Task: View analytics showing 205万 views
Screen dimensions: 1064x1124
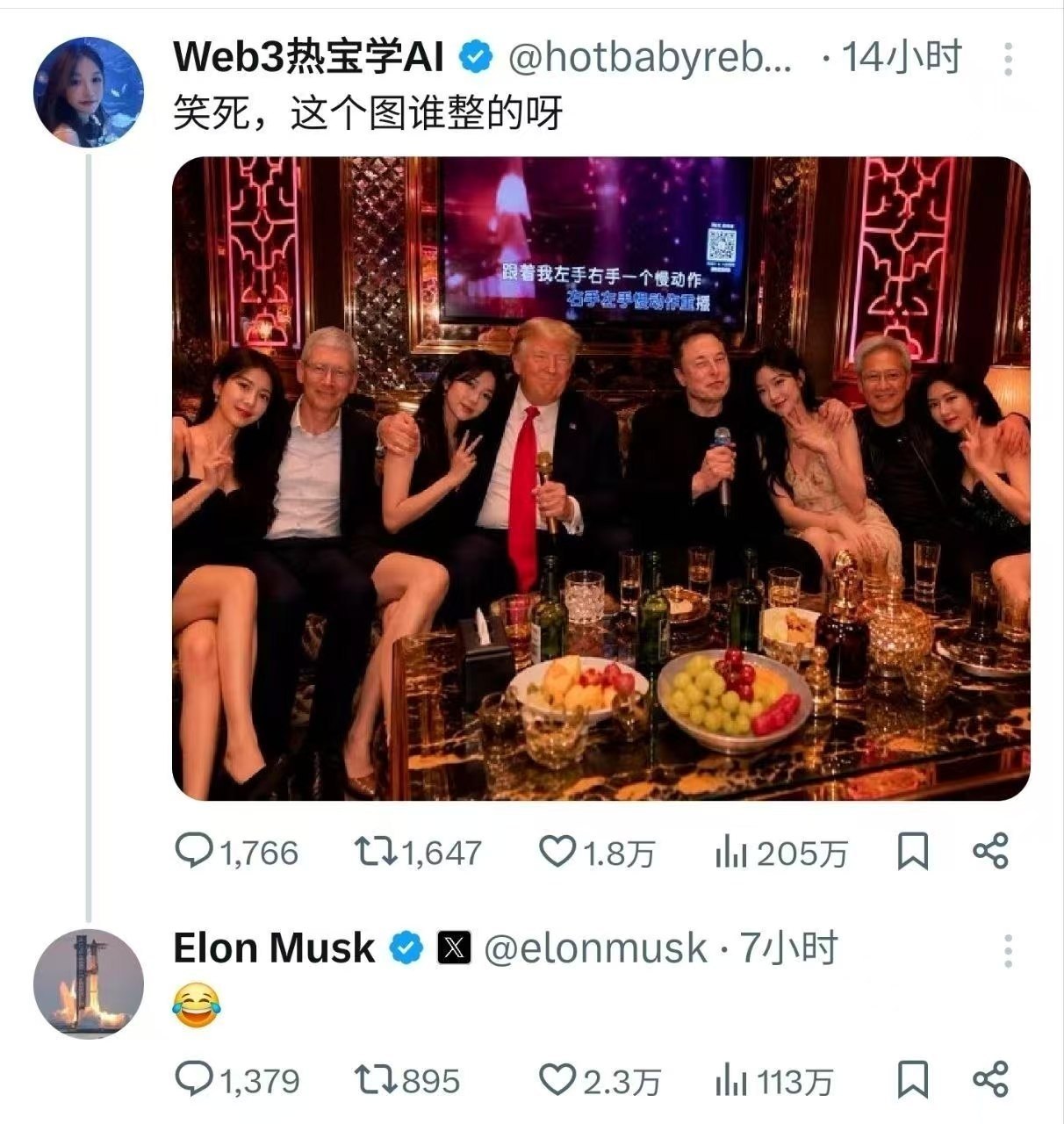Action: (781, 852)
